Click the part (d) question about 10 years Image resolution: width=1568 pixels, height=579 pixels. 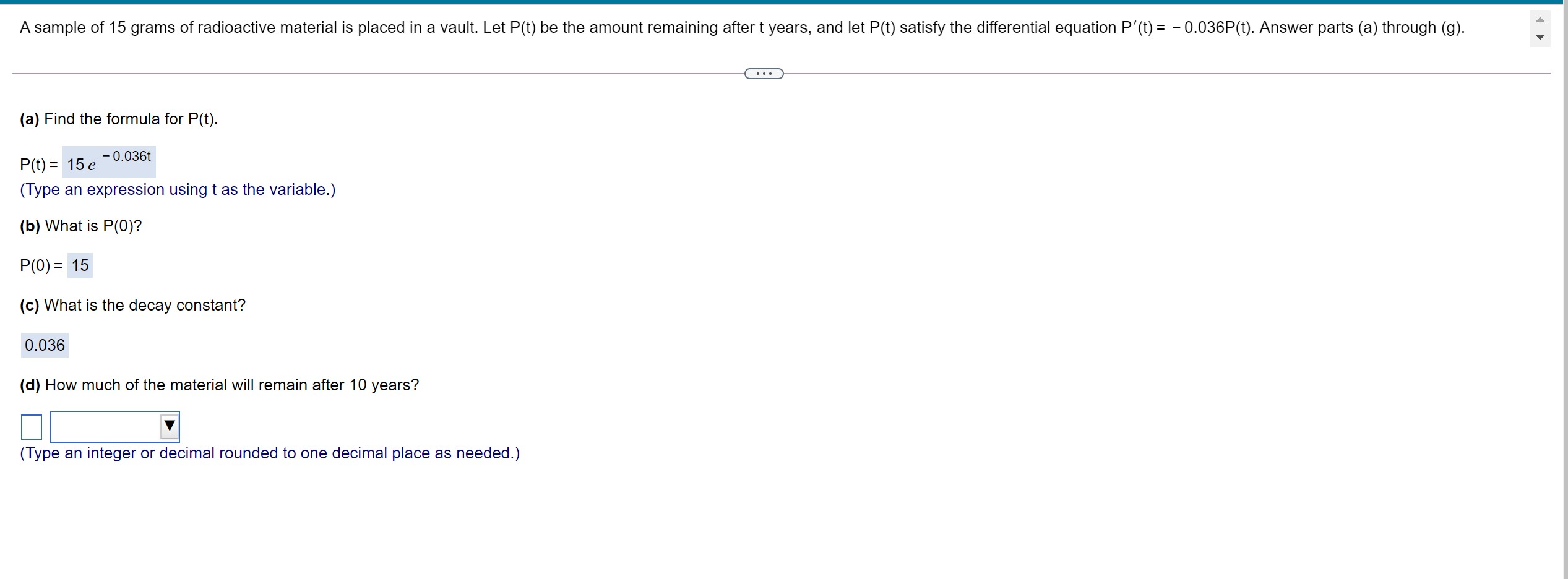pos(218,384)
